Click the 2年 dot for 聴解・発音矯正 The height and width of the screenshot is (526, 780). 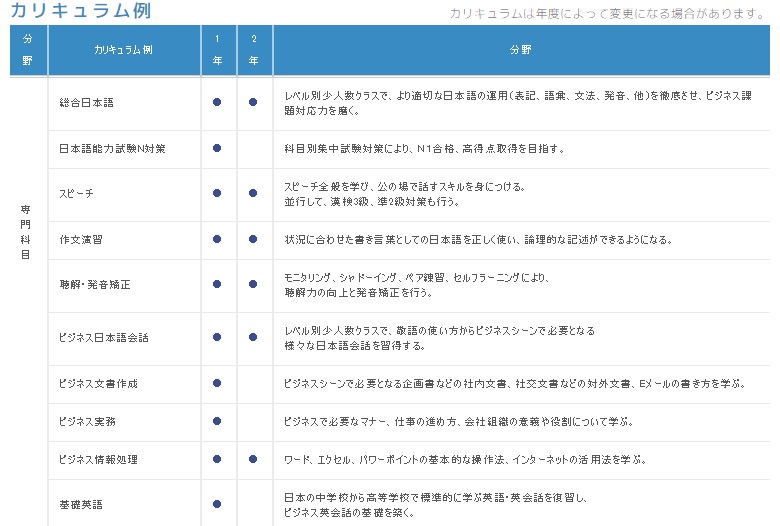coord(254,285)
